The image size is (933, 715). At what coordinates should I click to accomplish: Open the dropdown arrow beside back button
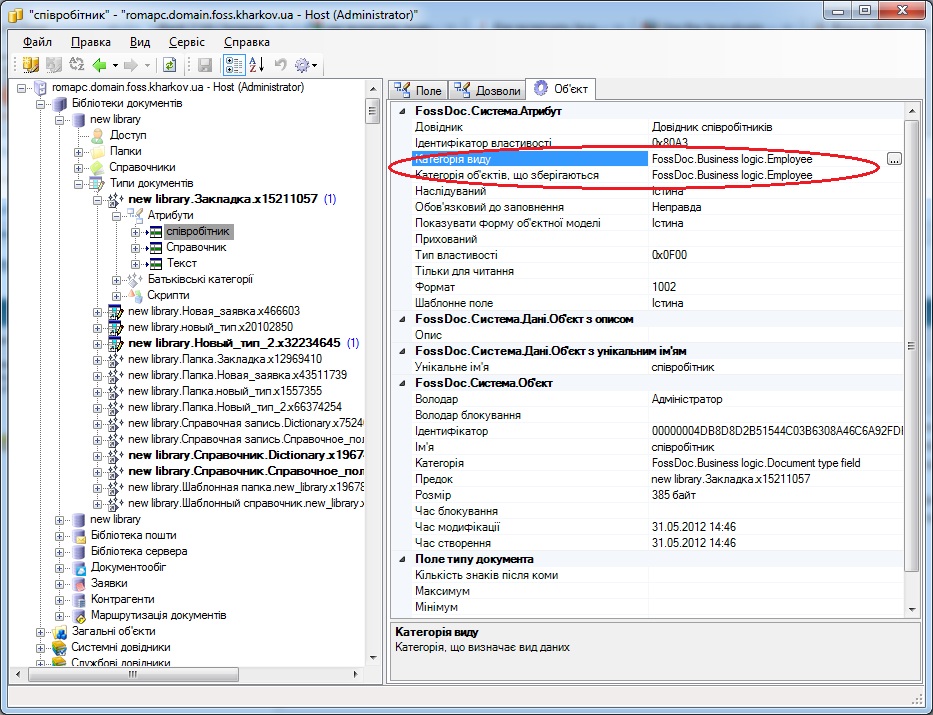click(x=115, y=65)
